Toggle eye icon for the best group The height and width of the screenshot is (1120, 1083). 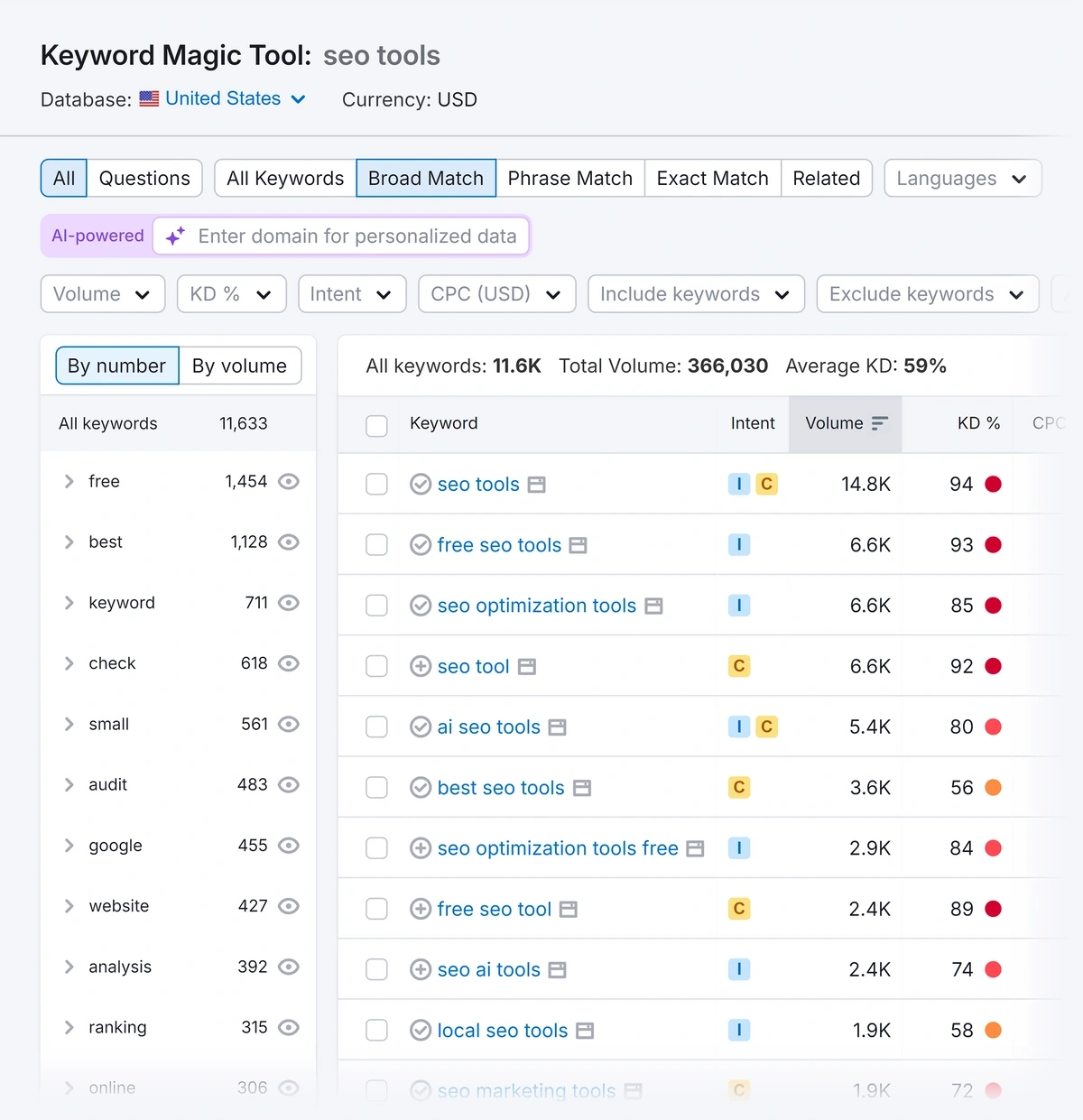(289, 542)
